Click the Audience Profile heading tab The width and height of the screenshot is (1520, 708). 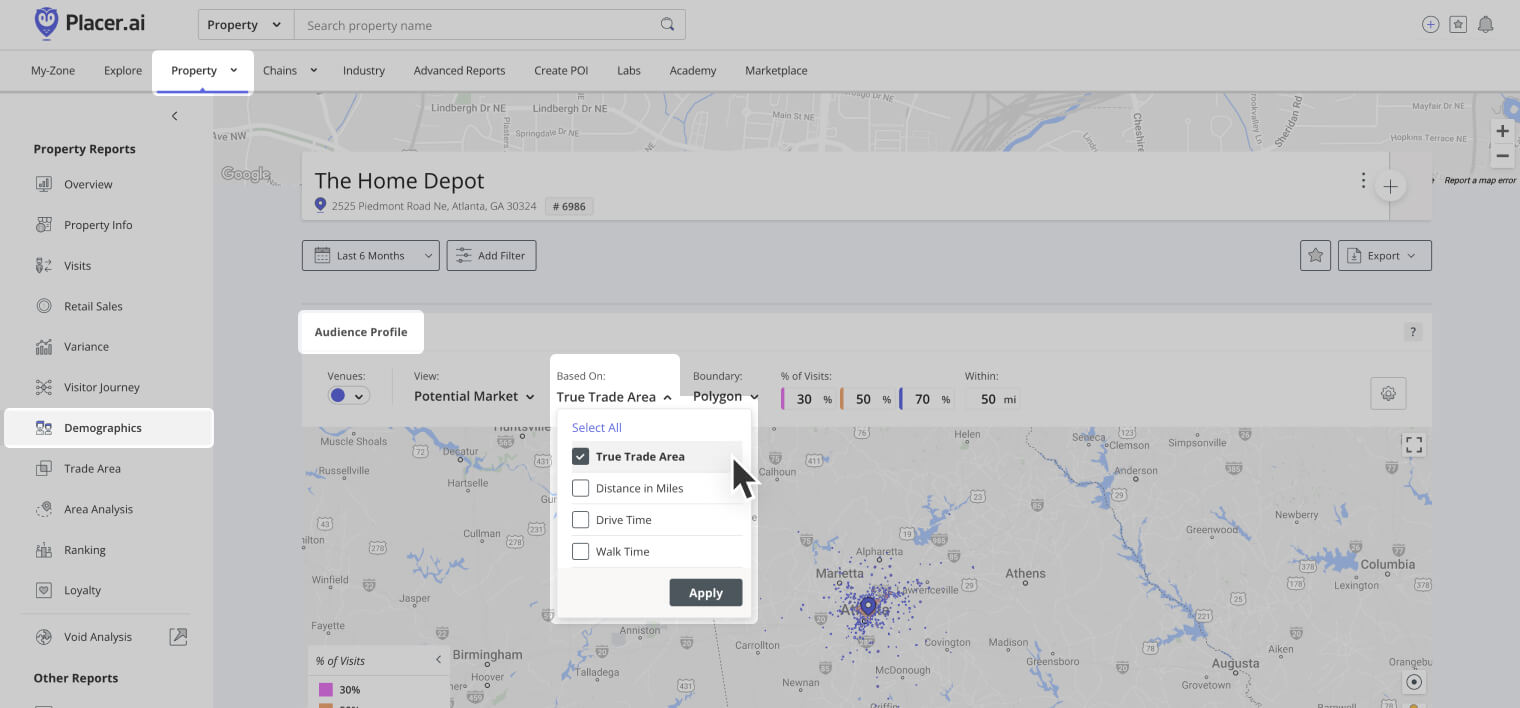tap(361, 332)
